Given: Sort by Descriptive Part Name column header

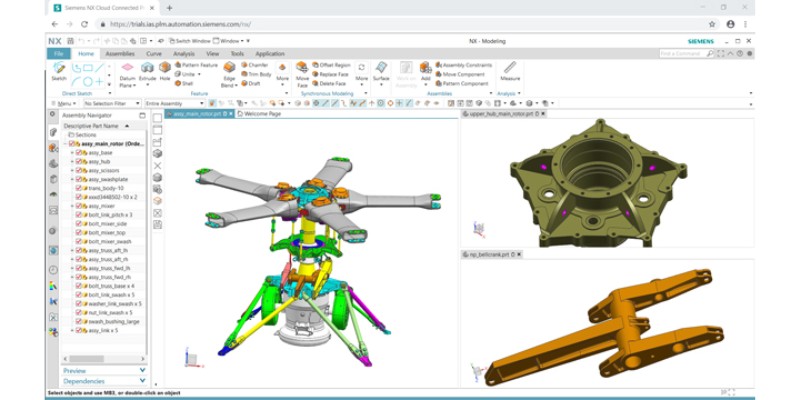Looking at the screenshot, I should coord(96,126).
